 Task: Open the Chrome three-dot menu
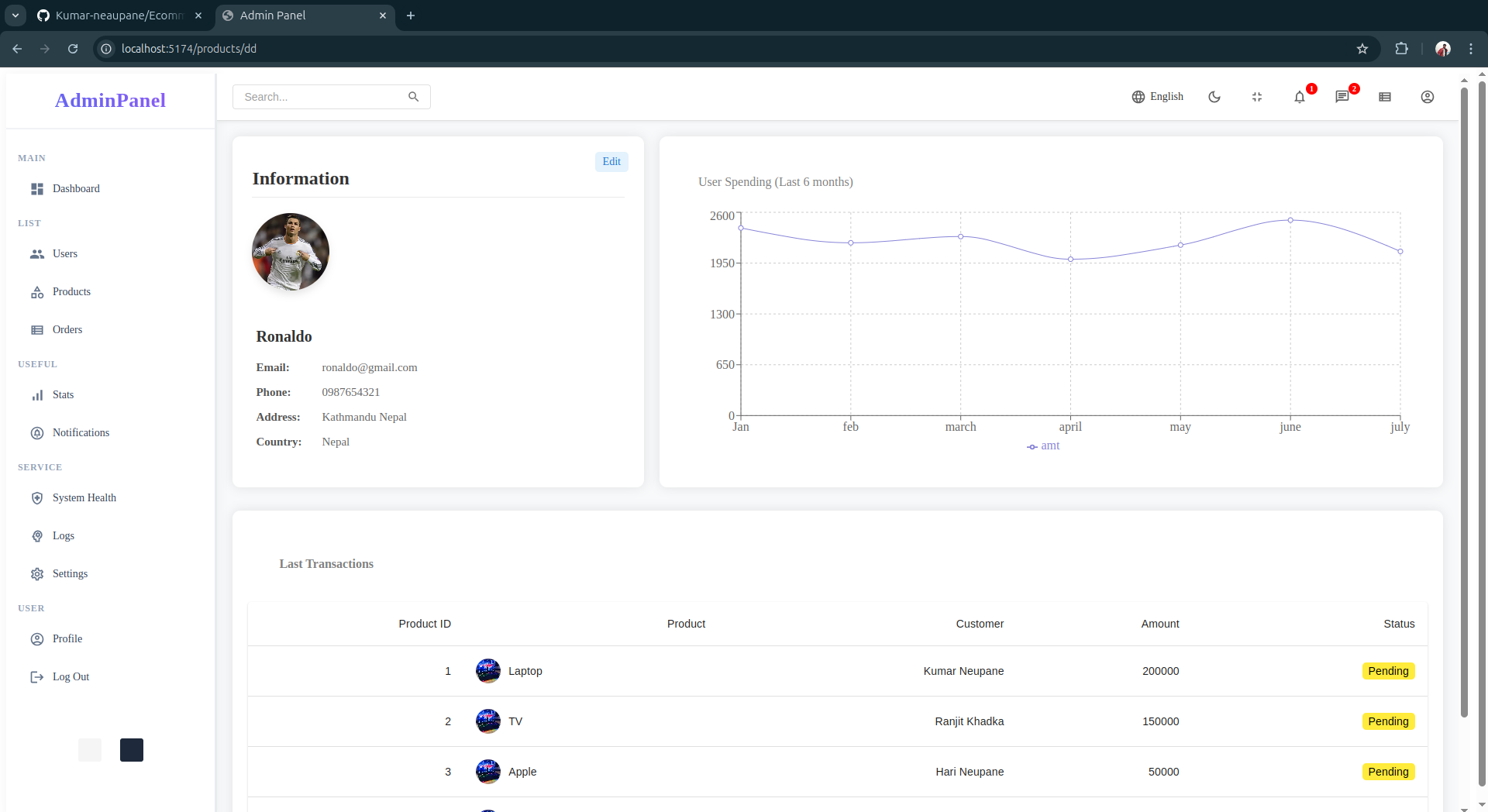[x=1470, y=49]
